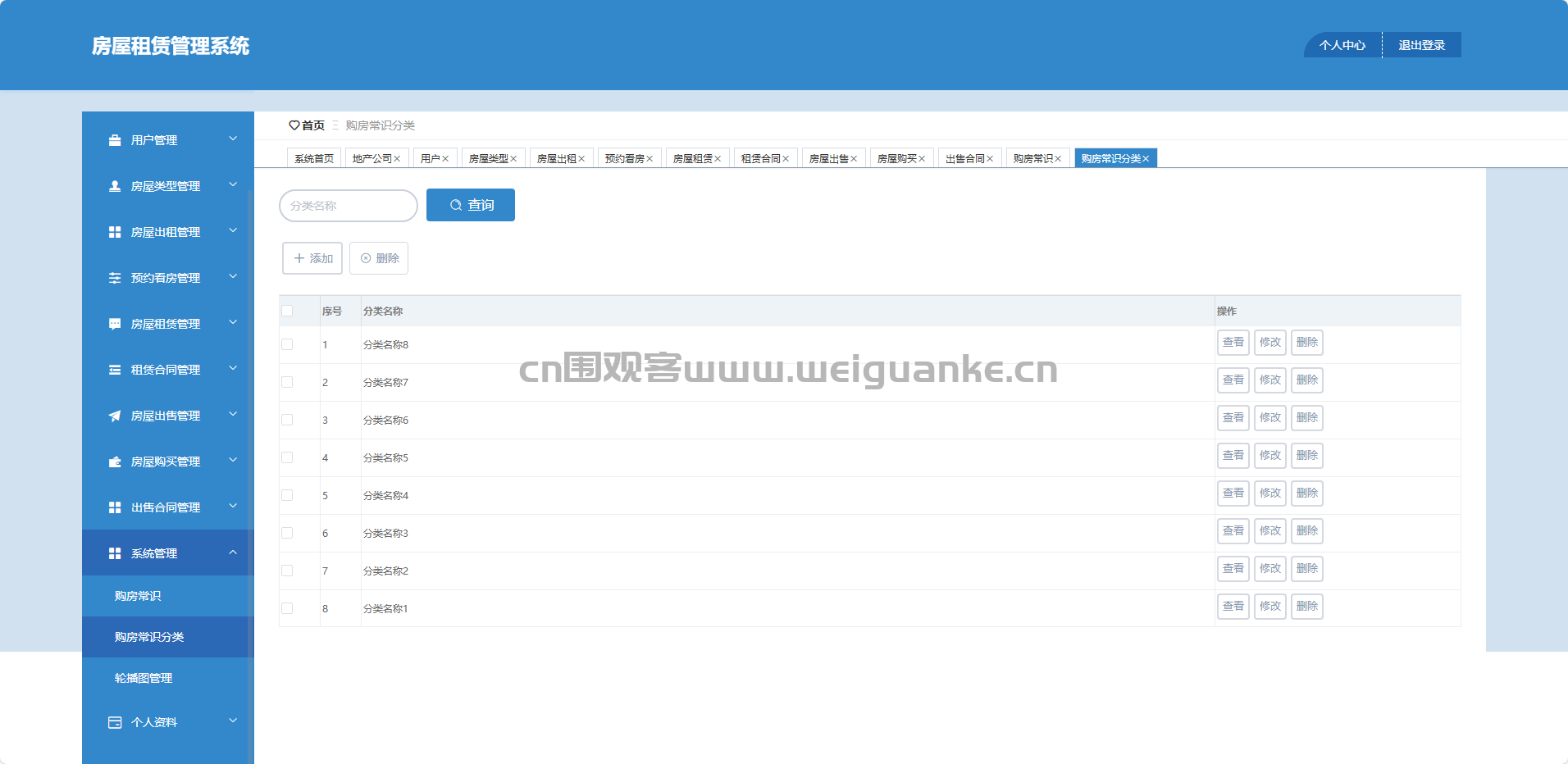Viewport: 1568px width, 764px height.
Task: Click 退出登录 to log out
Action: (1422, 45)
